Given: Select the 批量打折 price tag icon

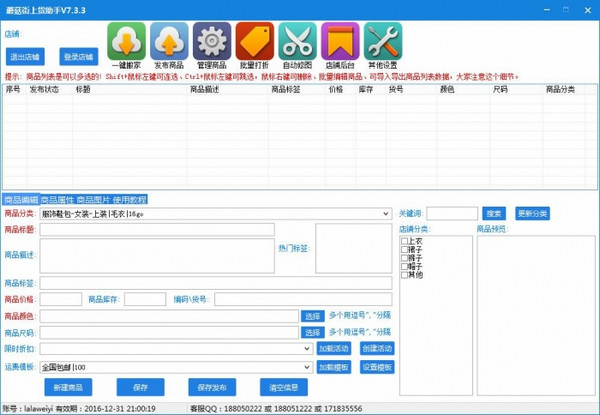Looking at the screenshot, I should [255, 42].
